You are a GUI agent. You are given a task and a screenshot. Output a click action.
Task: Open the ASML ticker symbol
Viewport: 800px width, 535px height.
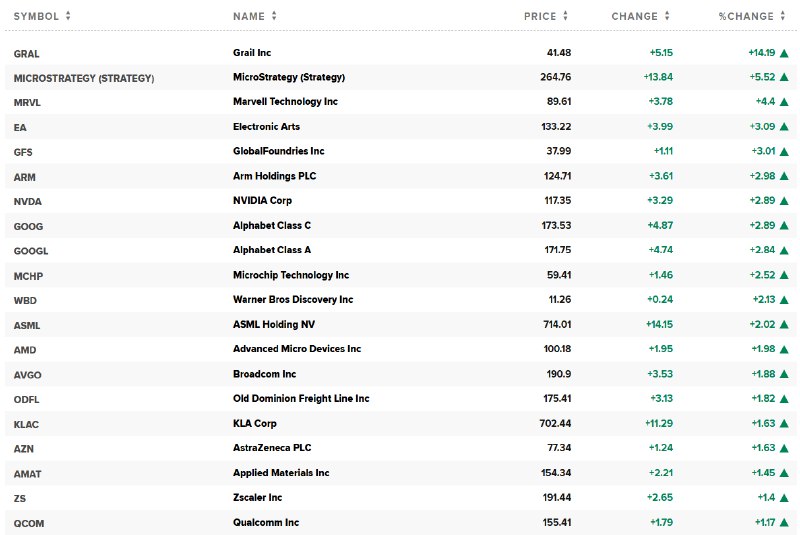(27, 325)
